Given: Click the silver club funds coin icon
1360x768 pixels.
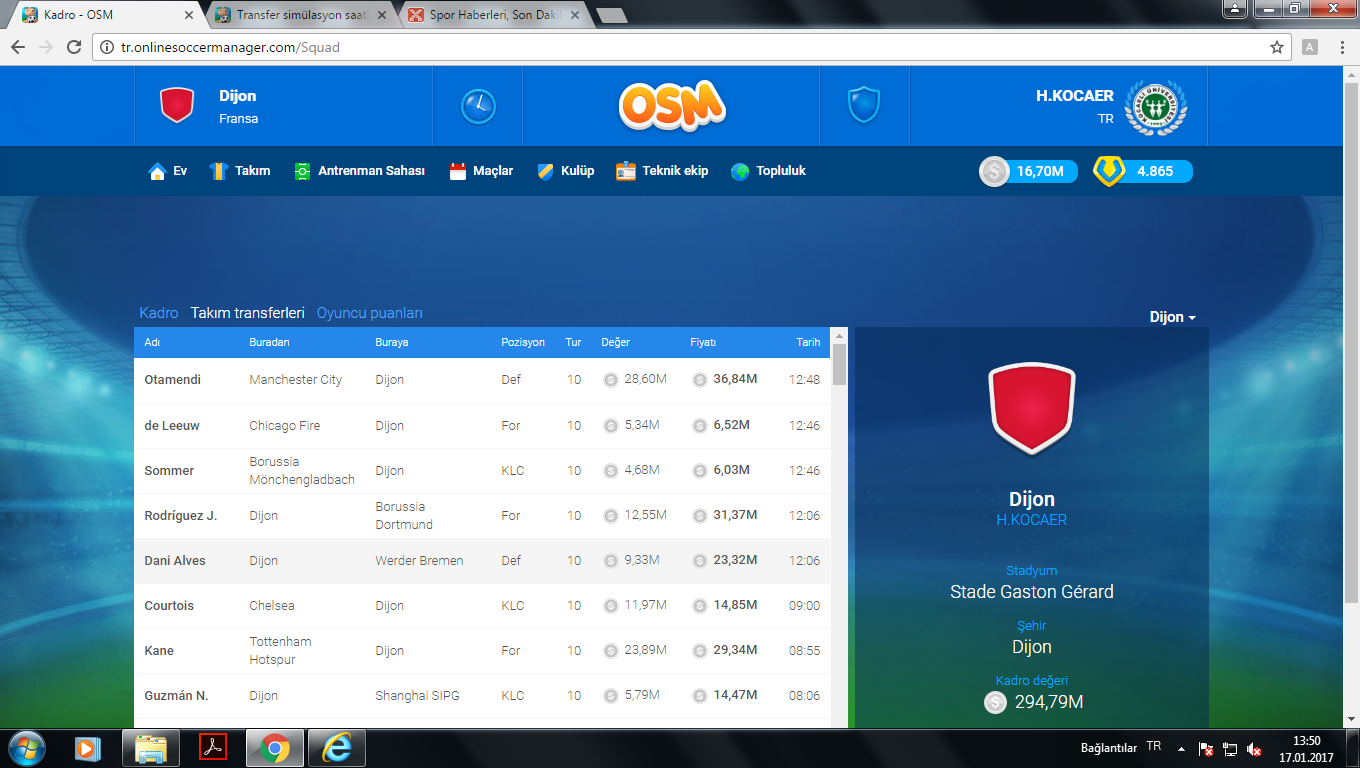Looking at the screenshot, I should (994, 172).
